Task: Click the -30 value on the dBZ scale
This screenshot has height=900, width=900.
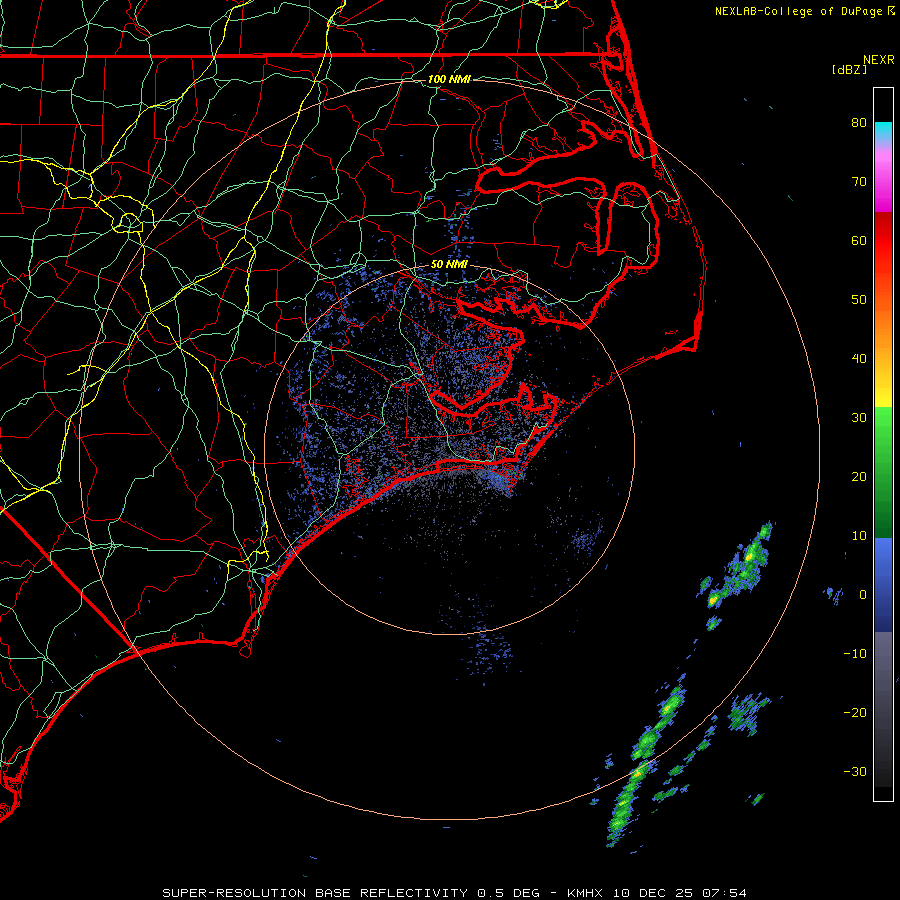Action: [x=855, y=772]
